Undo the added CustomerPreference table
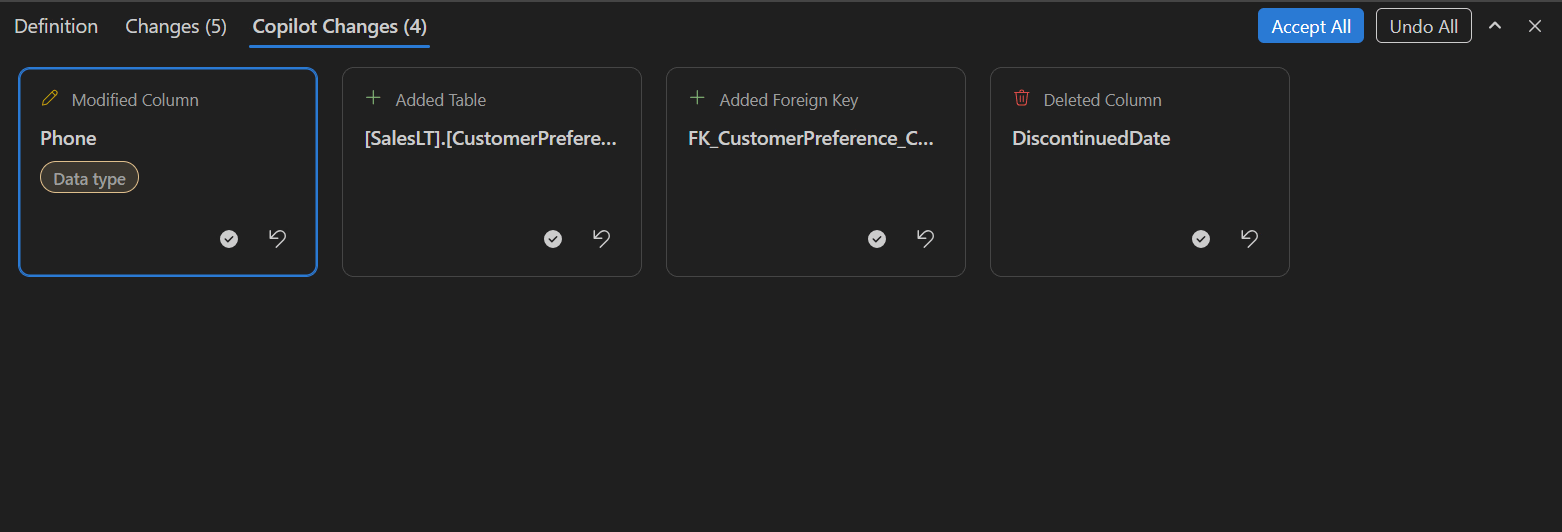 (x=601, y=239)
